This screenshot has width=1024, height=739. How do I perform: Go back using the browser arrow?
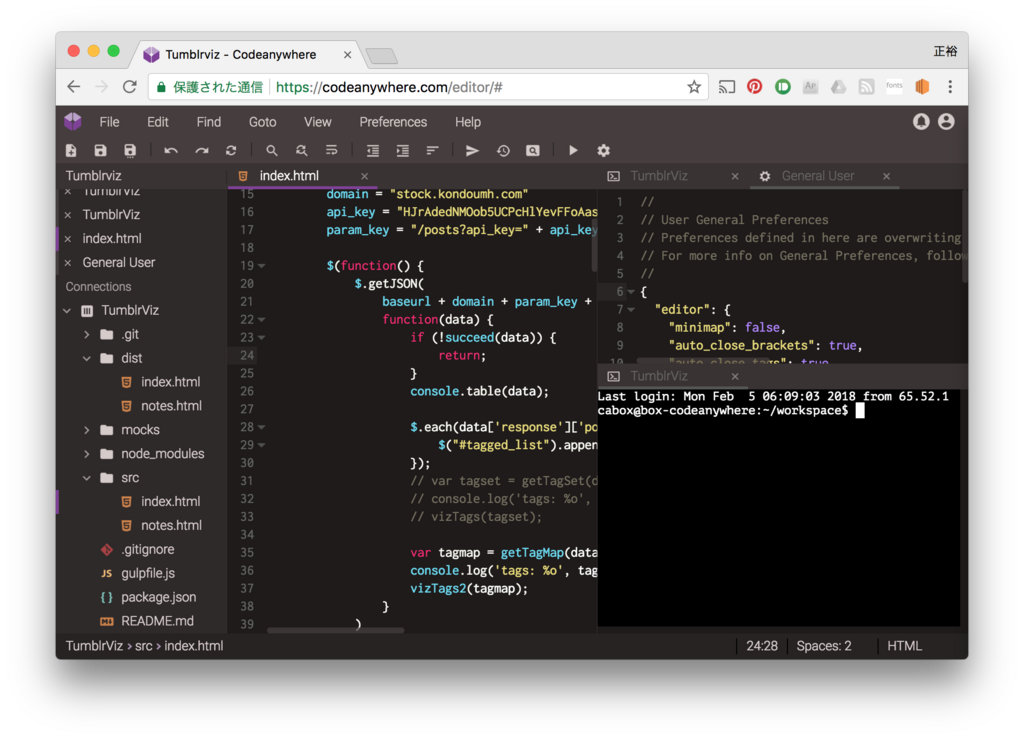pos(74,87)
